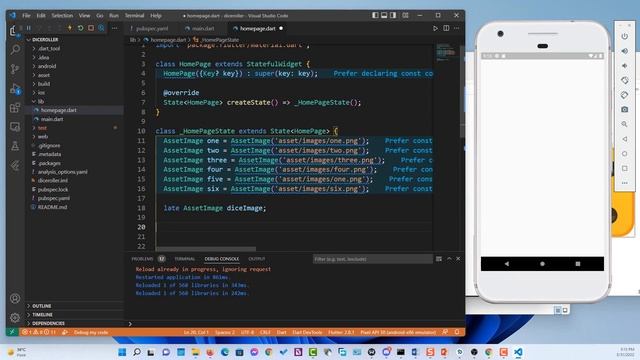Image resolution: width=640 pixels, height=360 pixels.
Task: Expand the DEPENDENCIES section
Action: [x=48, y=323]
